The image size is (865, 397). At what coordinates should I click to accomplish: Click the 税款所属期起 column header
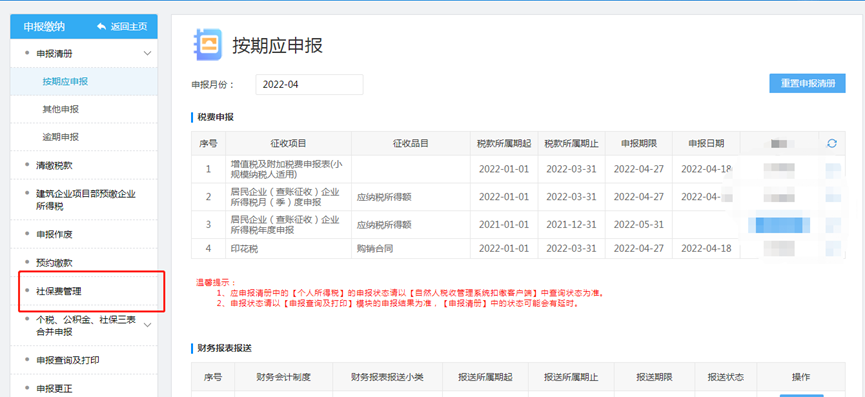504,143
